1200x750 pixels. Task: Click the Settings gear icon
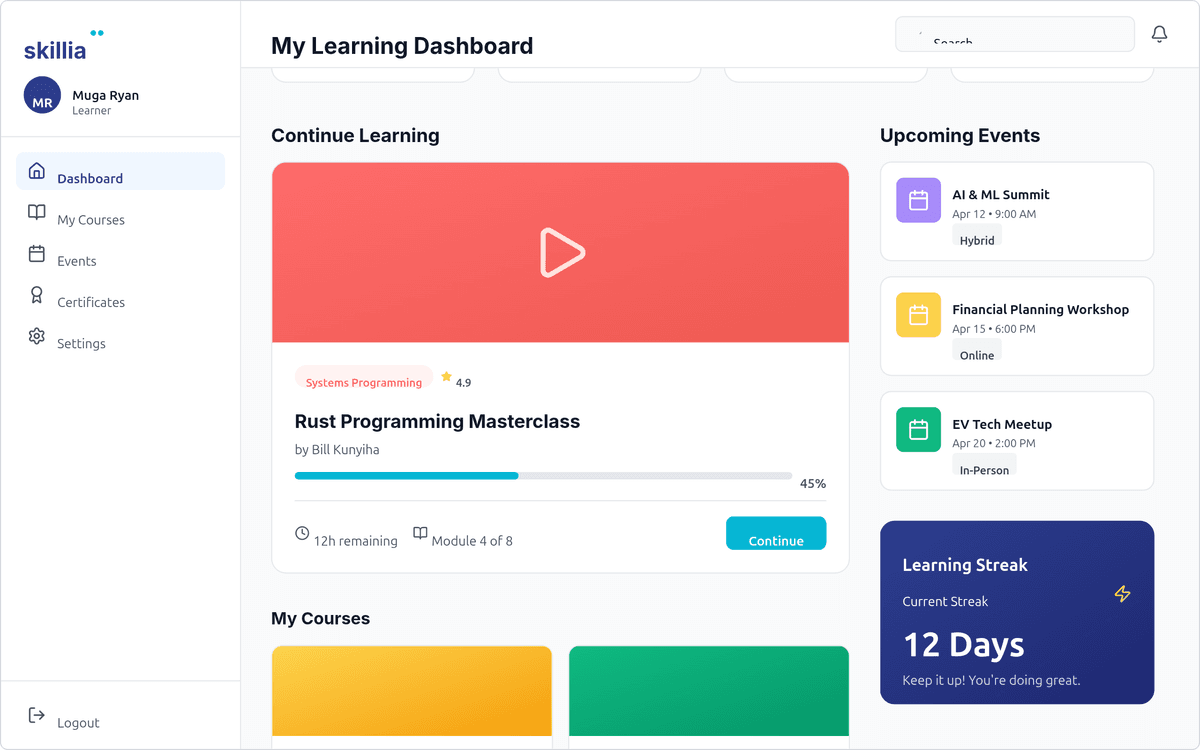(x=36, y=336)
